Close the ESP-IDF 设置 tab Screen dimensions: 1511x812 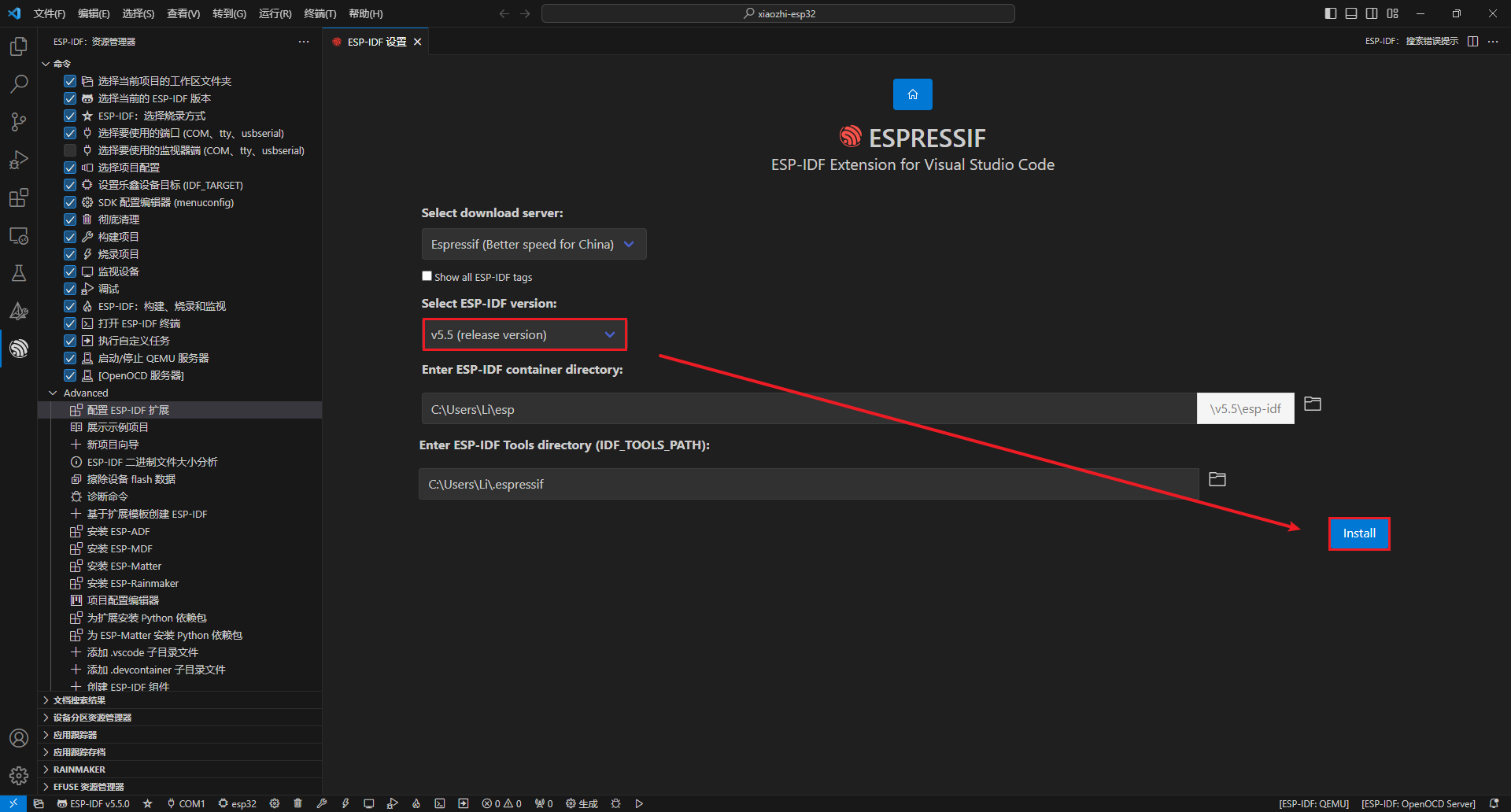tap(418, 42)
